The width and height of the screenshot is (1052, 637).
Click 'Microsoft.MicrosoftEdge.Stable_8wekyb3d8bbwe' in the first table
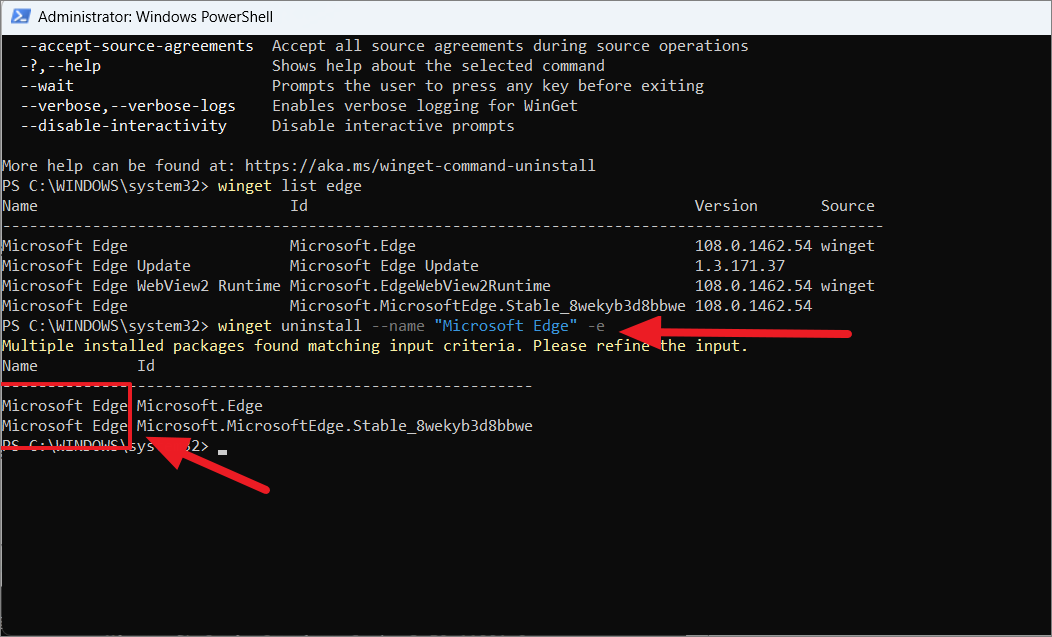(488, 306)
